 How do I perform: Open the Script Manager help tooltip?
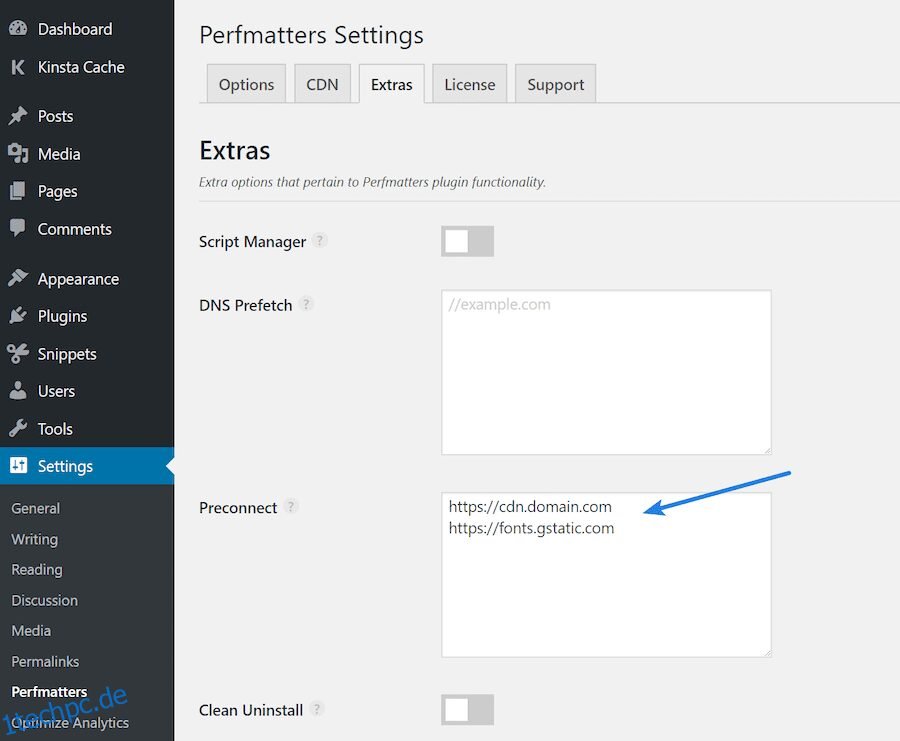pos(320,240)
